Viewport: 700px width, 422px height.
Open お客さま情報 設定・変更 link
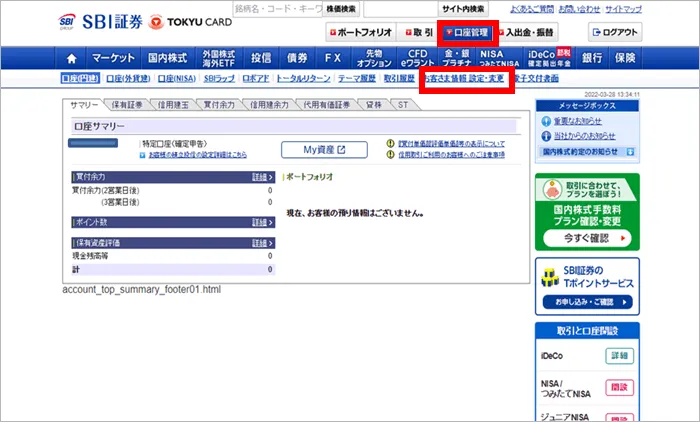463,78
